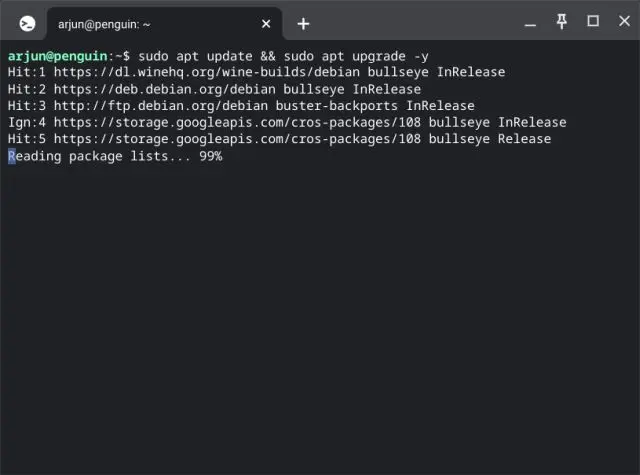Screen dimensions: 640x475
Task: Open a new terminal tab
Action: click(x=303, y=23)
